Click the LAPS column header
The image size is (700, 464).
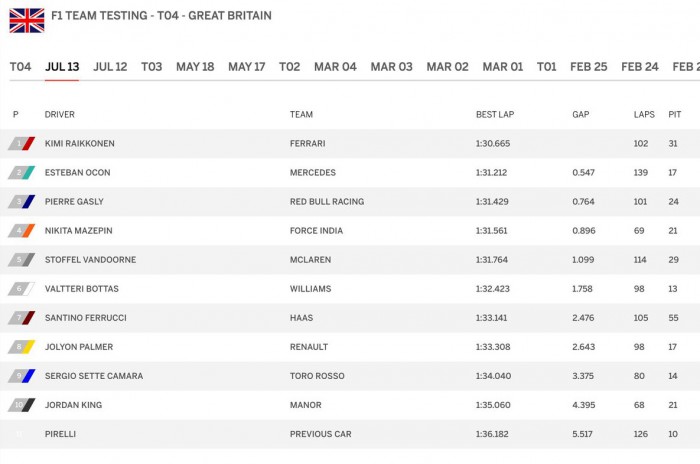point(644,115)
